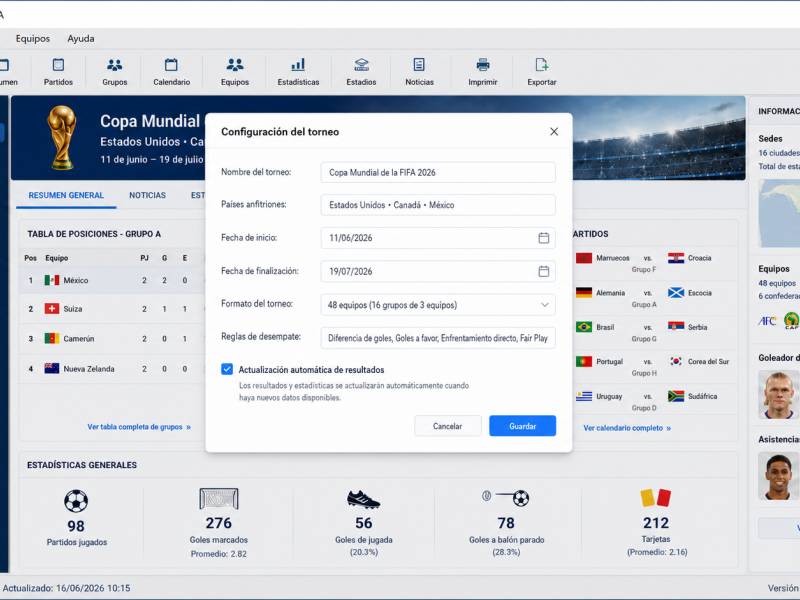
Task: Click the goal net Goles marcados icon
Action: 219,499
